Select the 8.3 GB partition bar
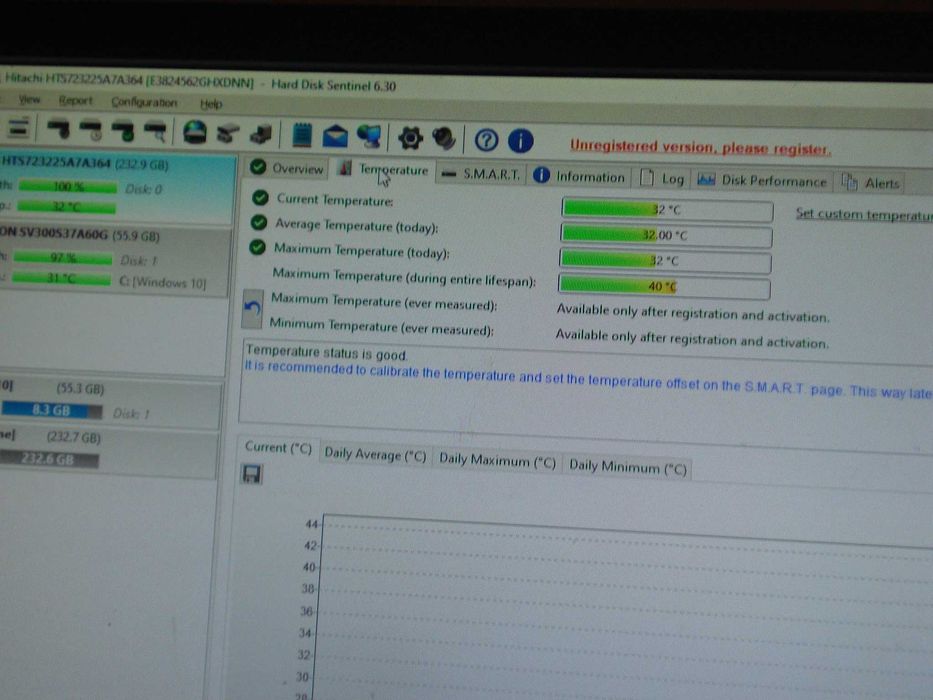Viewport: 933px width, 700px height. pyautogui.click(x=52, y=410)
